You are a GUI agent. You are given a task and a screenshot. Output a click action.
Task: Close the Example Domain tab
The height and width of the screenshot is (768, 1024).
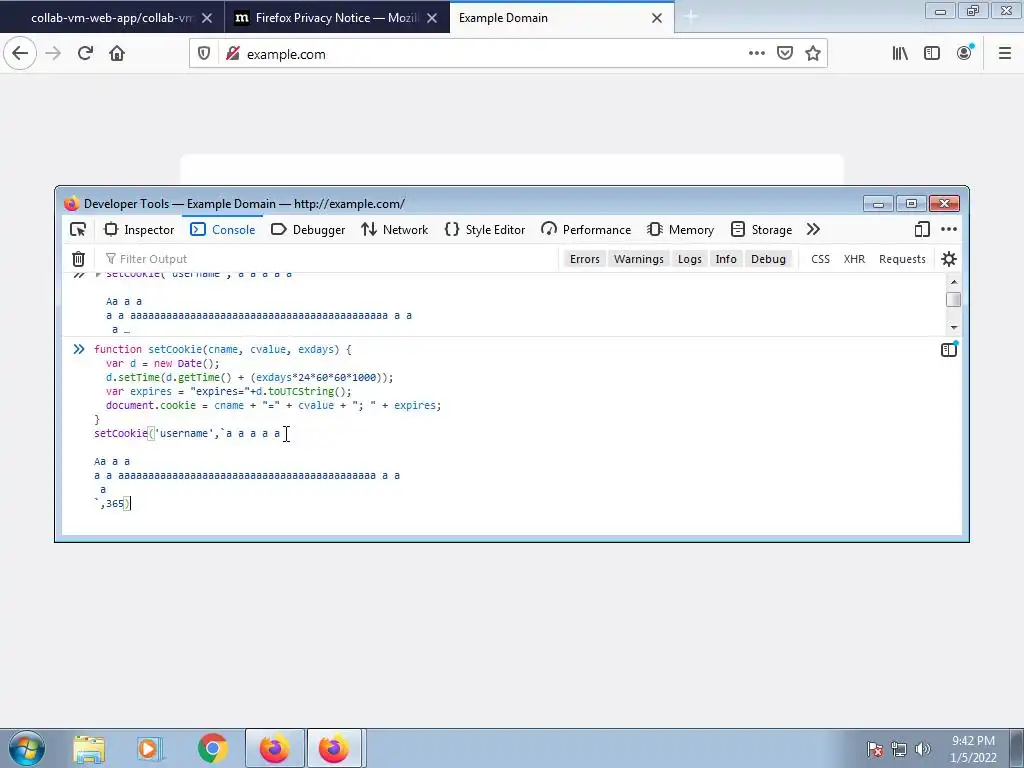[657, 18]
